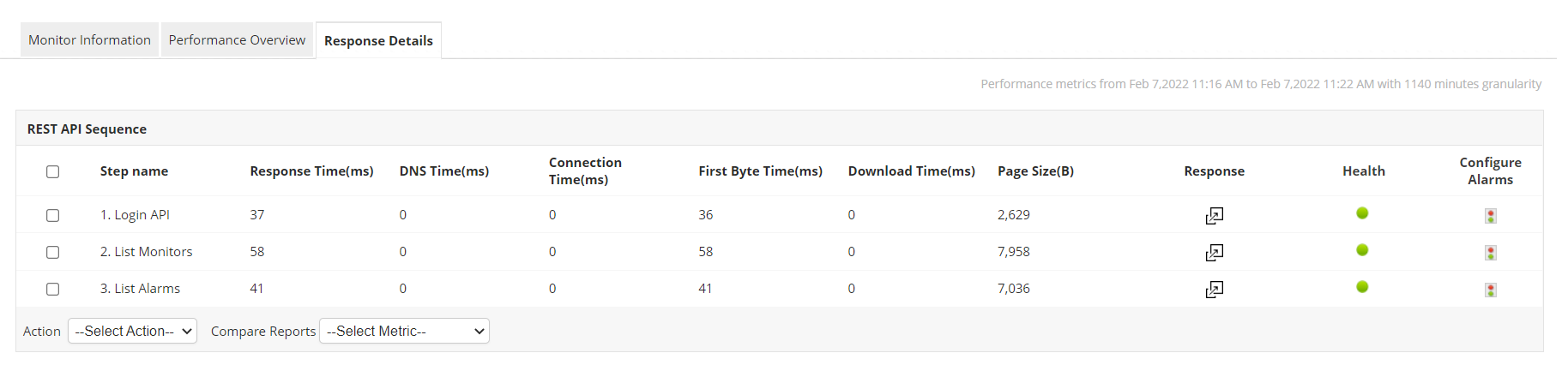Open the Select Metric compare dropdown

[x=404, y=331]
